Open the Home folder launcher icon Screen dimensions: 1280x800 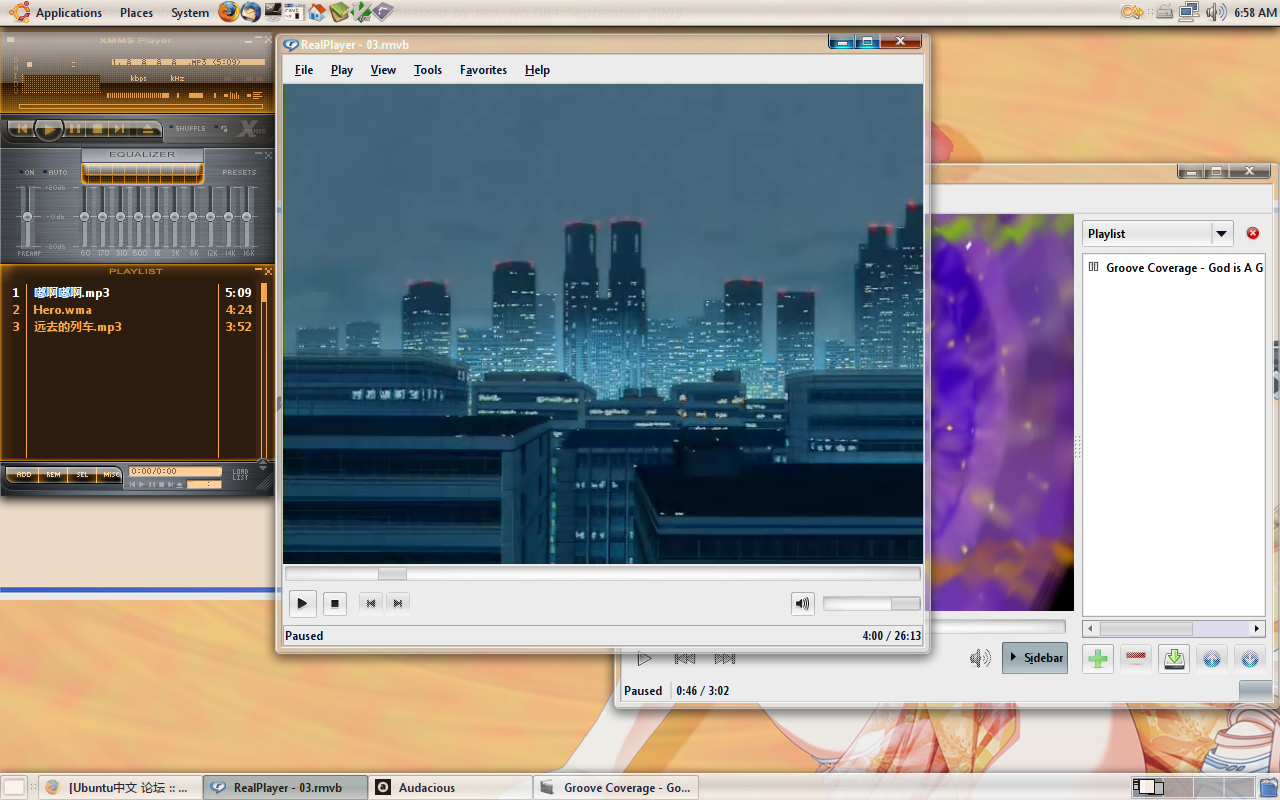pos(317,12)
